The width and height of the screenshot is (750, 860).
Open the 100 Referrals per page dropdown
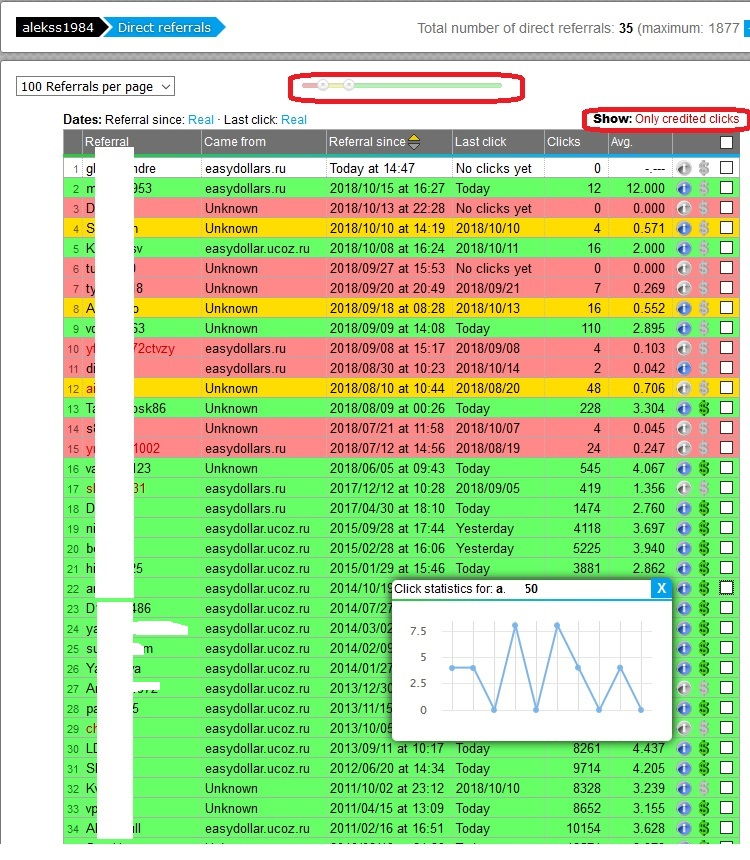(x=95, y=87)
